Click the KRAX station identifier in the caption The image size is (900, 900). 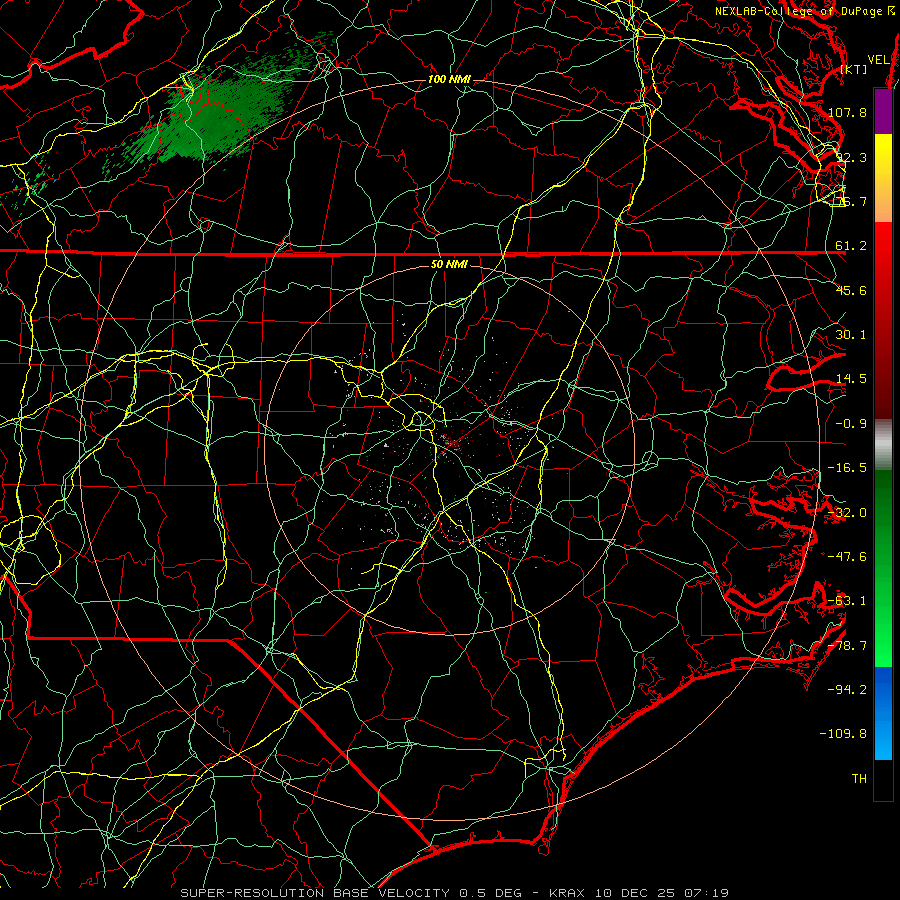tap(568, 893)
